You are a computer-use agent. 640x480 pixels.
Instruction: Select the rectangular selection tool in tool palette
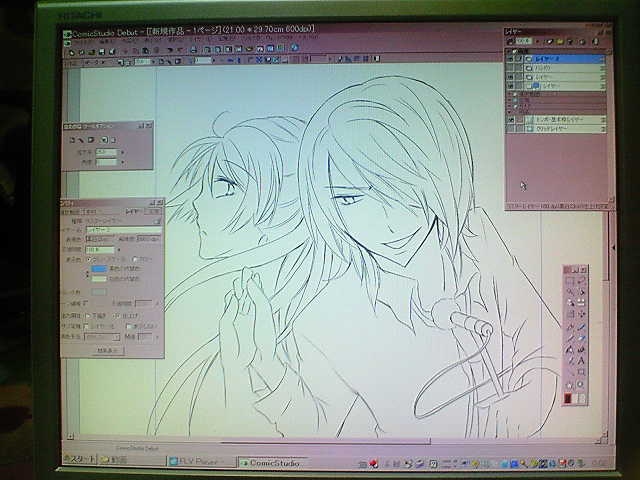click(x=571, y=282)
